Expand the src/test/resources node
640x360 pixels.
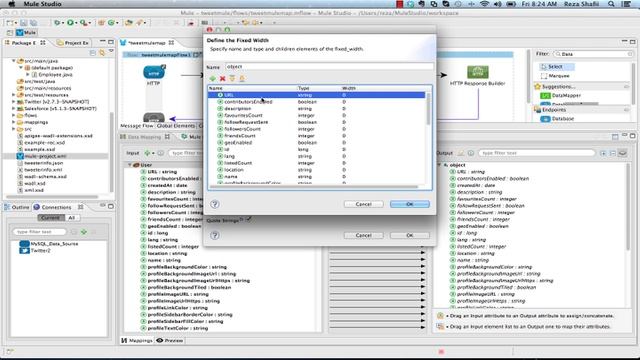click(14, 95)
